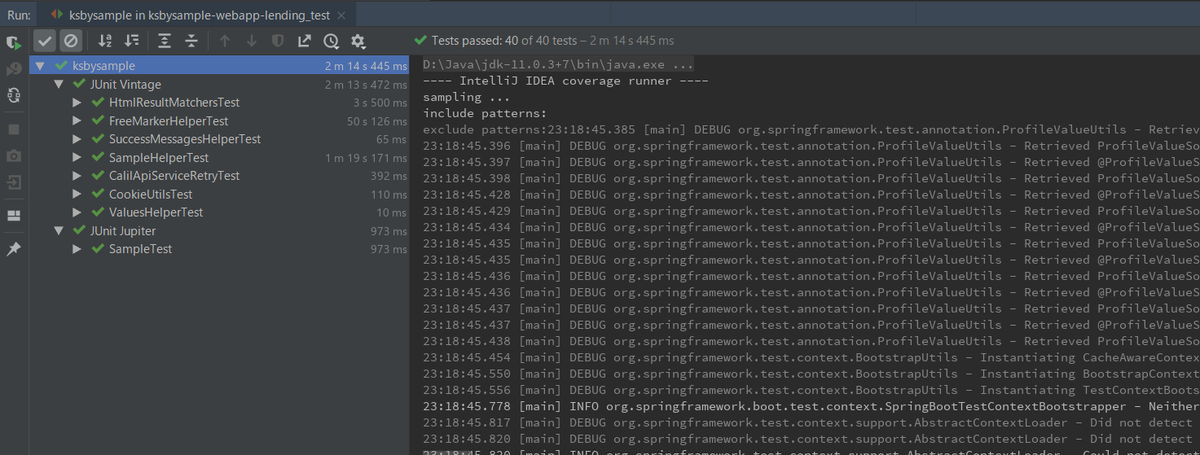Toggle Show Passed tests checkmark button
The height and width of the screenshot is (455, 1200).
click(x=45, y=41)
